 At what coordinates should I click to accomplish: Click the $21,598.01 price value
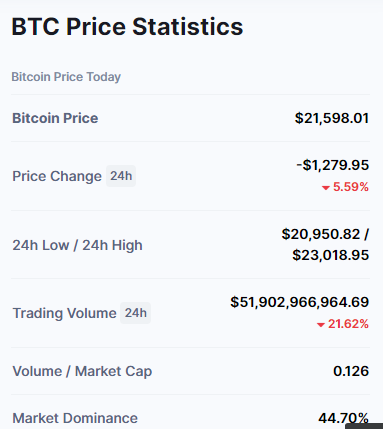tap(332, 118)
